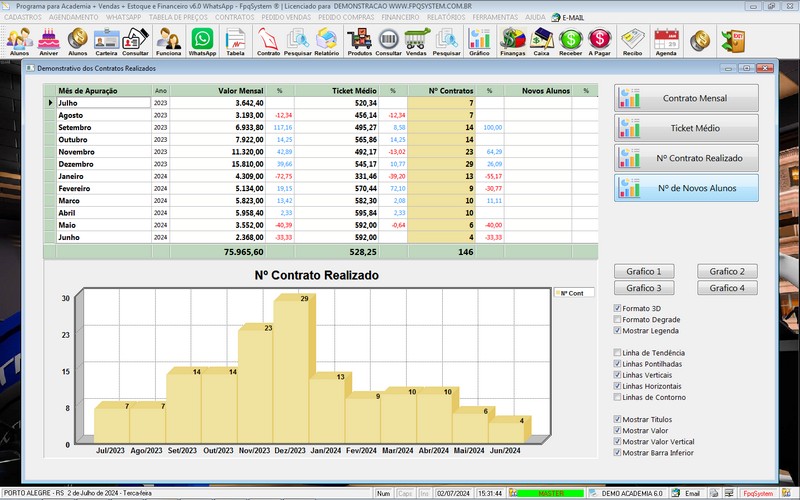The width and height of the screenshot is (800, 500).
Task: Open the Vendas shopping cart icon
Action: click(x=416, y=41)
